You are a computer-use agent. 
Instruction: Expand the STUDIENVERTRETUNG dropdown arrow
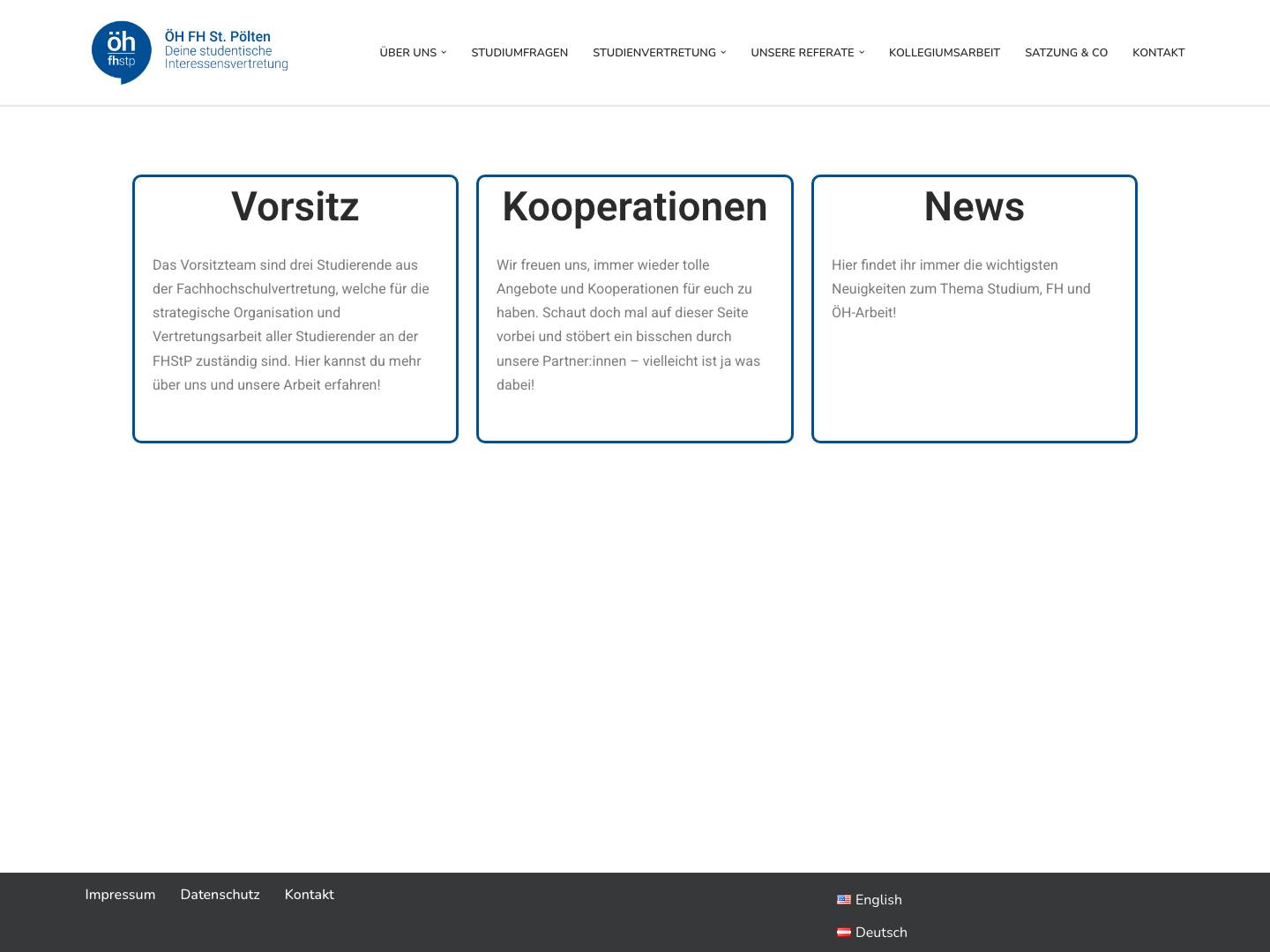tap(722, 52)
